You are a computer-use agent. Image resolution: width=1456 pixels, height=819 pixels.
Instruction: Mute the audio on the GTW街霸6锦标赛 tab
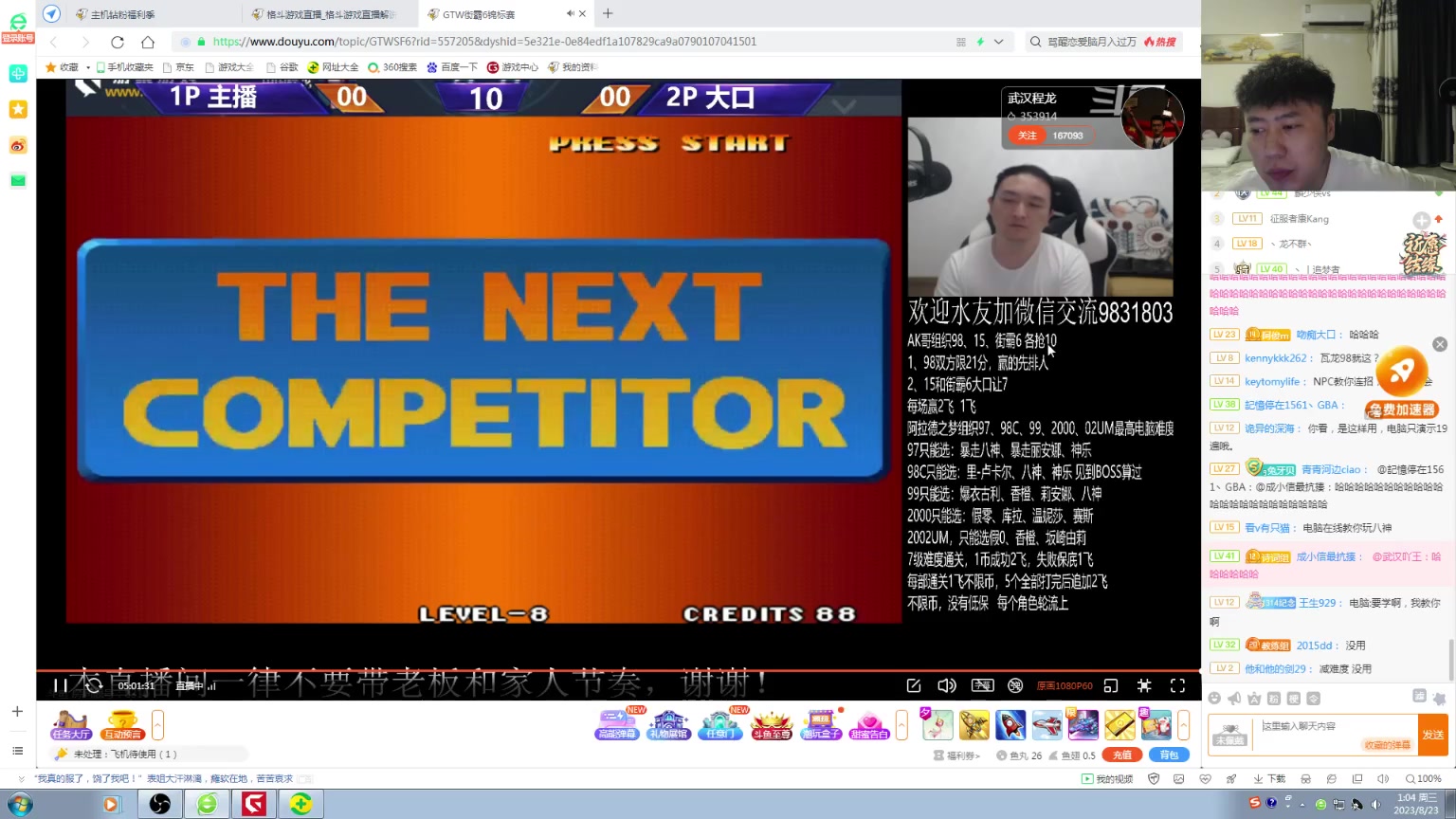570,13
